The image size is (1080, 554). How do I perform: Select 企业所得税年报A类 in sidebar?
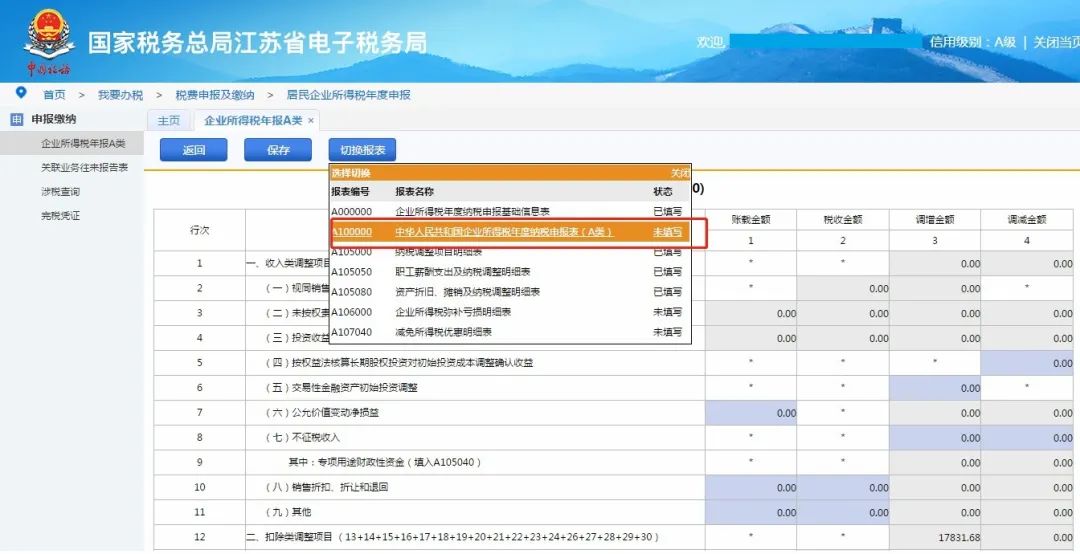click(x=83, y=143)
